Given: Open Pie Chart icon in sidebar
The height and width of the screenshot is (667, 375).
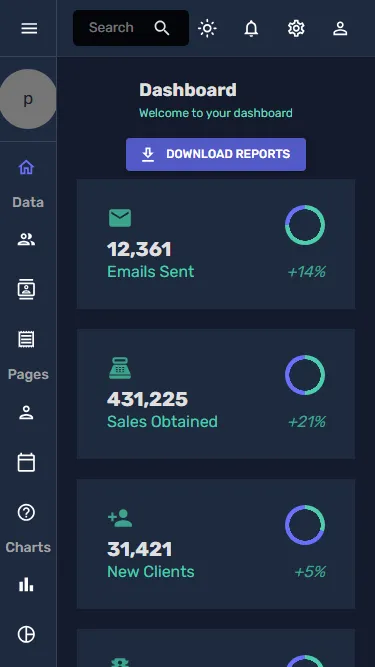Looking at the screenshot, I should (26, 635).
